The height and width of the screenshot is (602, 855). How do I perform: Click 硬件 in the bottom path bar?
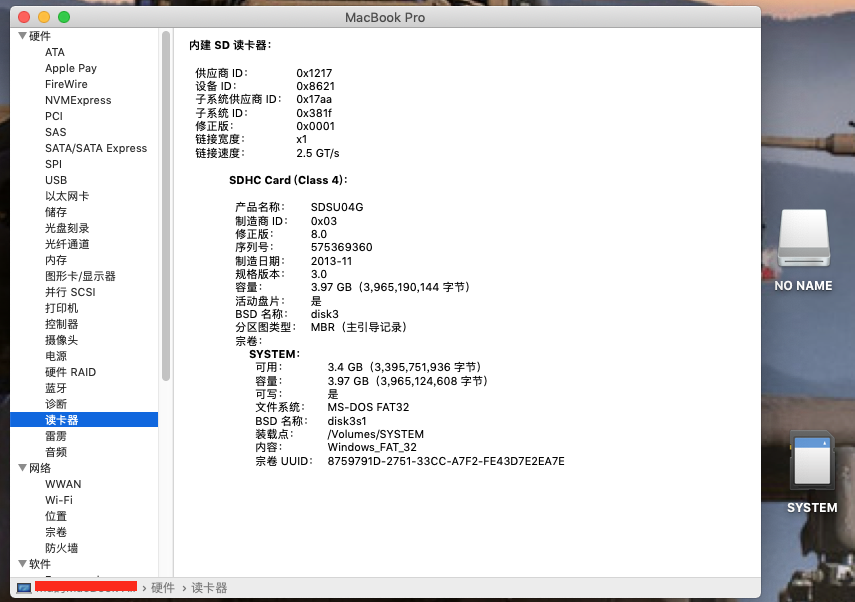tap(163, 588)
